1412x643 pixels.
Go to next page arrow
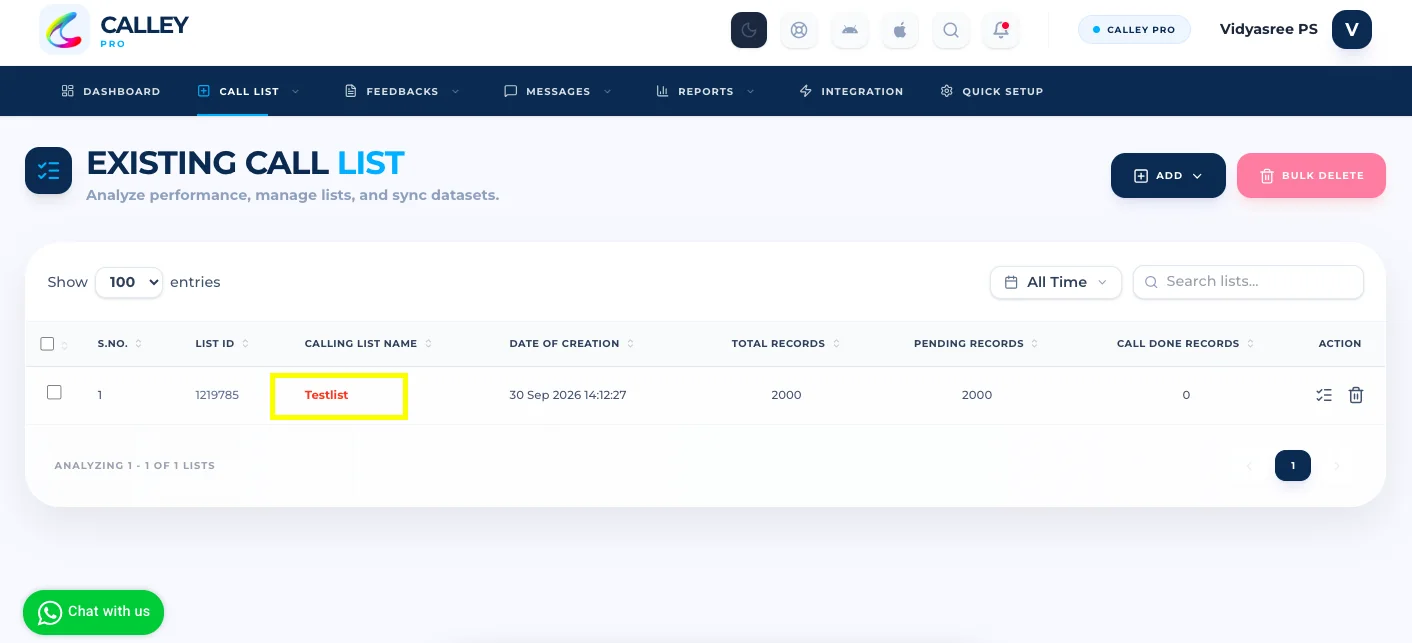pos(1337,466)
